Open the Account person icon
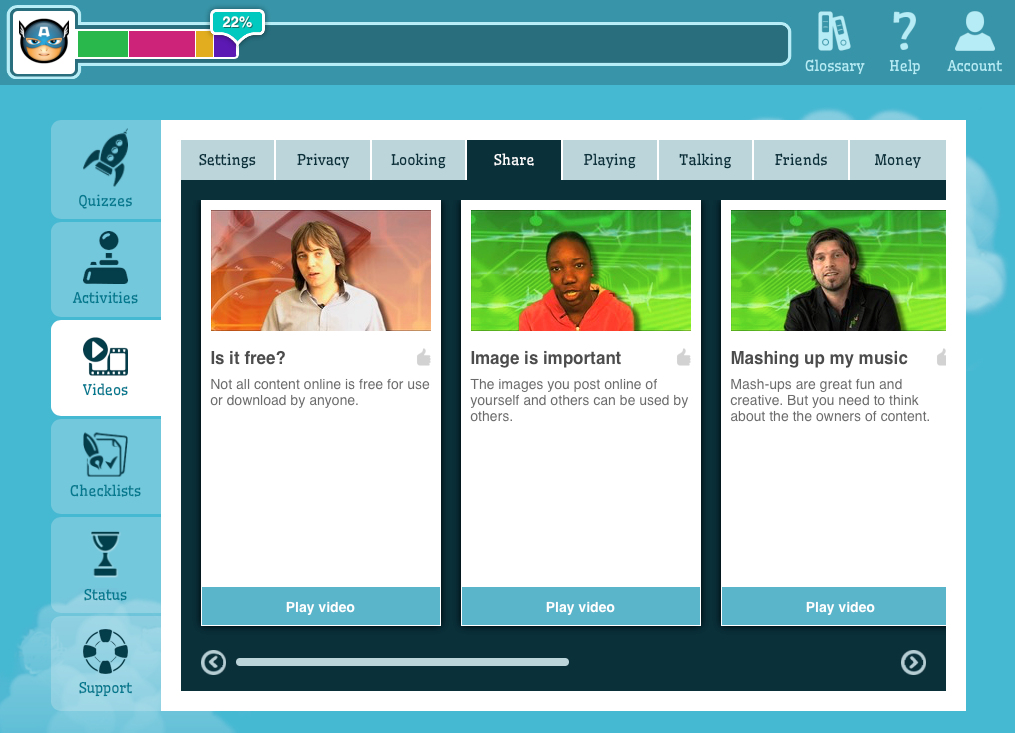The image size is (1015, 733). [x=974, y=32]
